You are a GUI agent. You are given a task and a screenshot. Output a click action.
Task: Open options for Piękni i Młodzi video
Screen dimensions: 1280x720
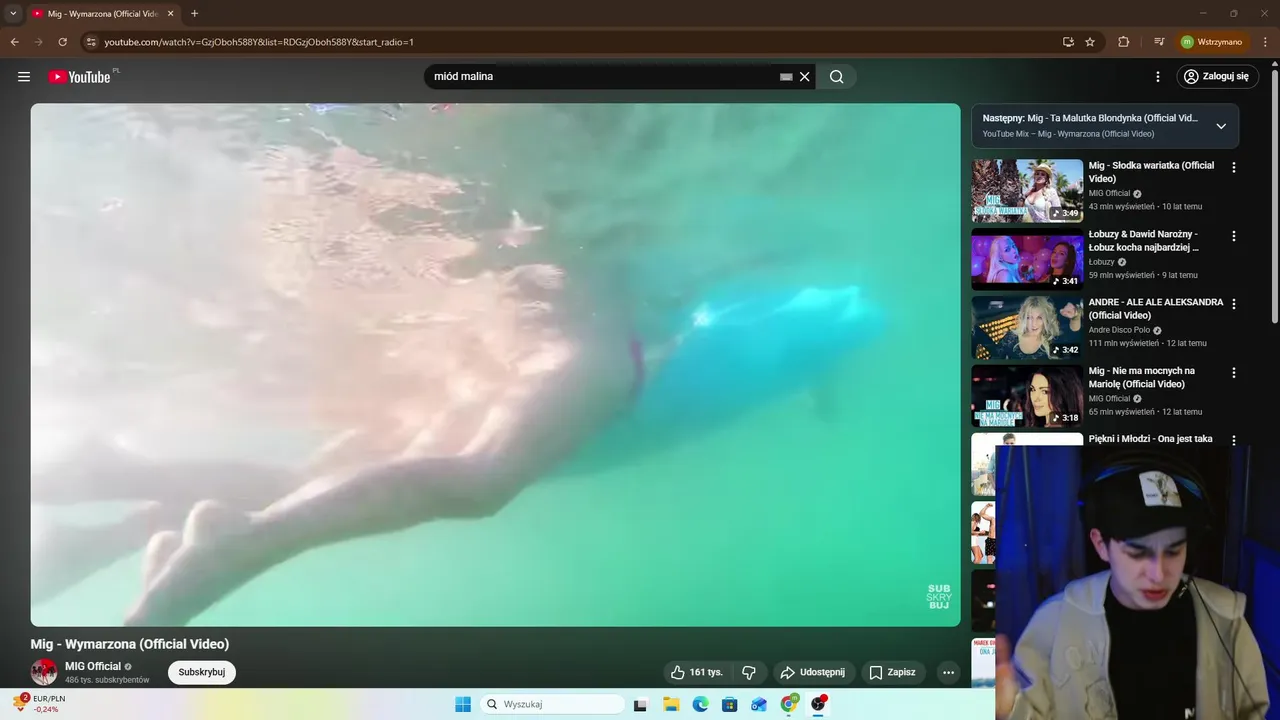tap(1234, 440)
